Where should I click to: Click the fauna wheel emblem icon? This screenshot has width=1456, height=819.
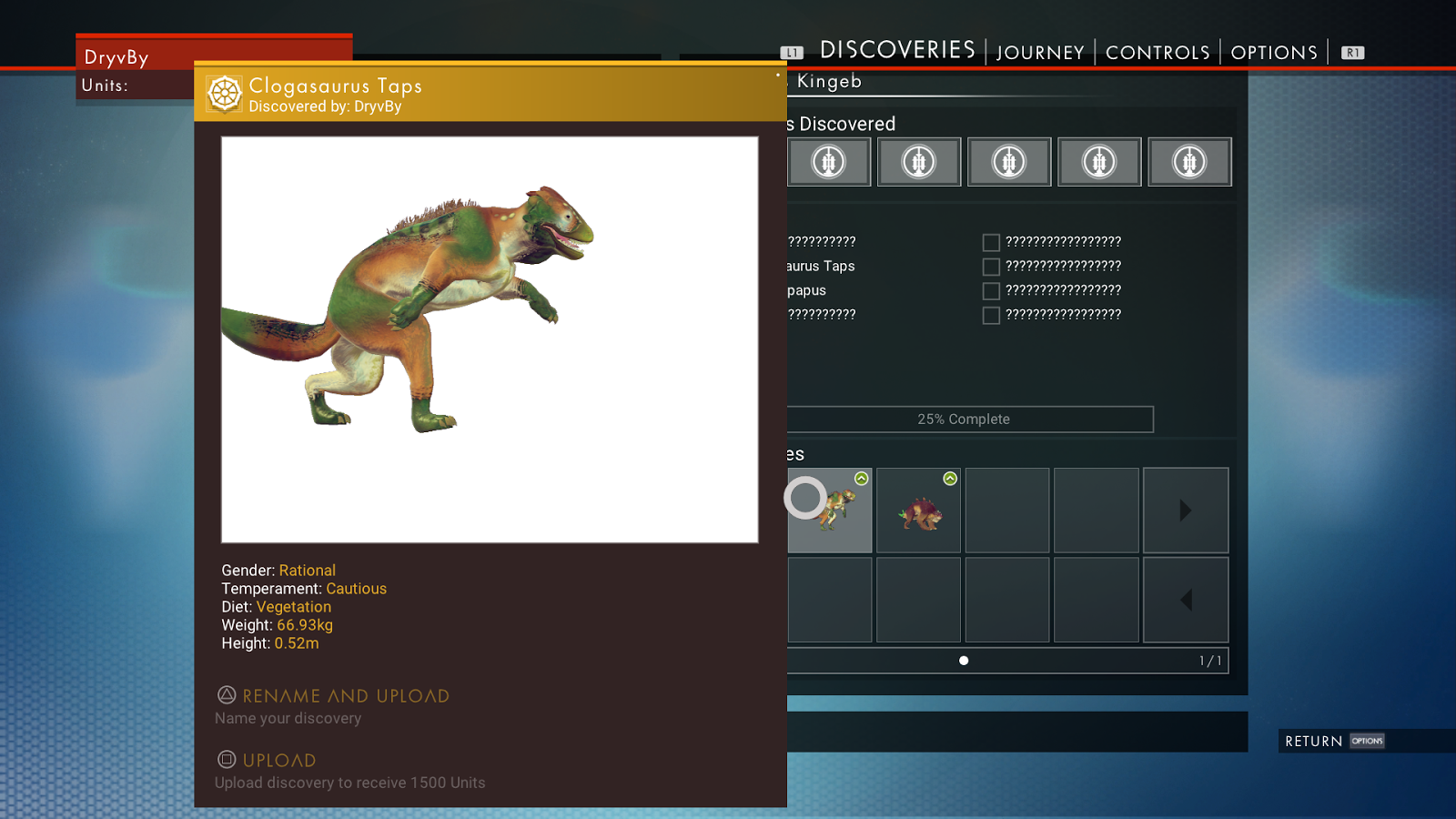pos(224,94)
